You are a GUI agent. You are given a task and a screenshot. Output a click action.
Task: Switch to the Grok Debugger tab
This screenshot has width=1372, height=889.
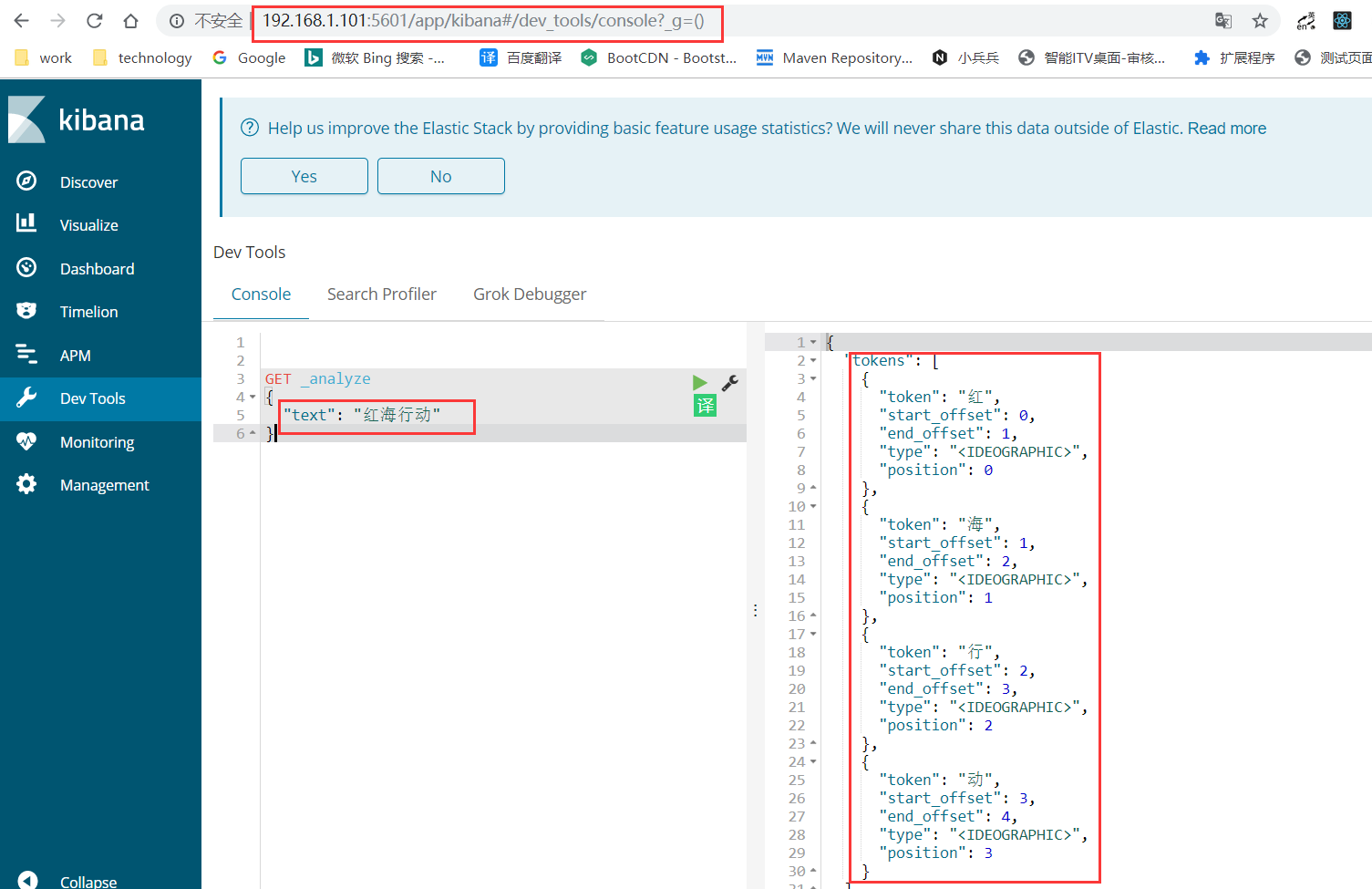(x=530, y=294)
